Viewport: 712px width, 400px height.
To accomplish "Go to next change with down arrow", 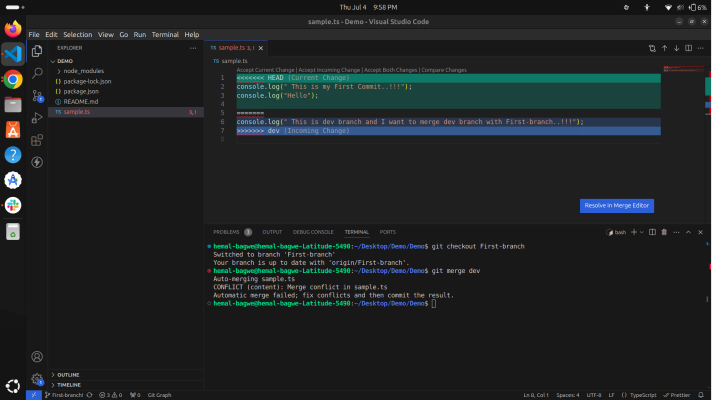I will 677,48.
